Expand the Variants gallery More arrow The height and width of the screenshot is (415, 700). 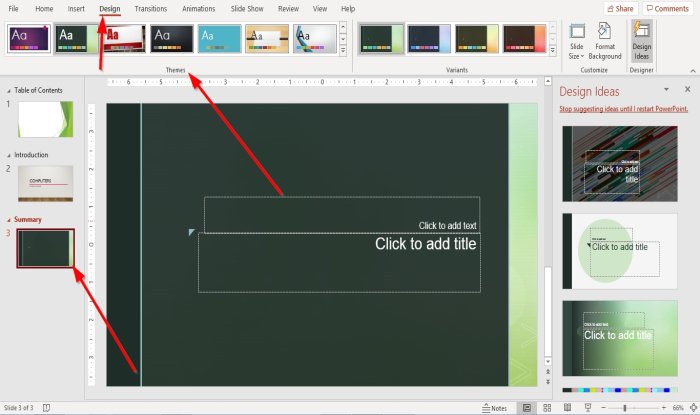(553, 51)
